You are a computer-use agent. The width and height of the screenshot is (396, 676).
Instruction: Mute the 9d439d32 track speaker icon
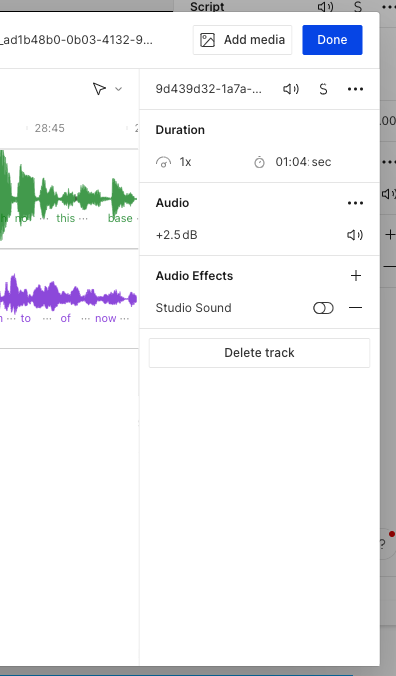(x=291, y=89)
